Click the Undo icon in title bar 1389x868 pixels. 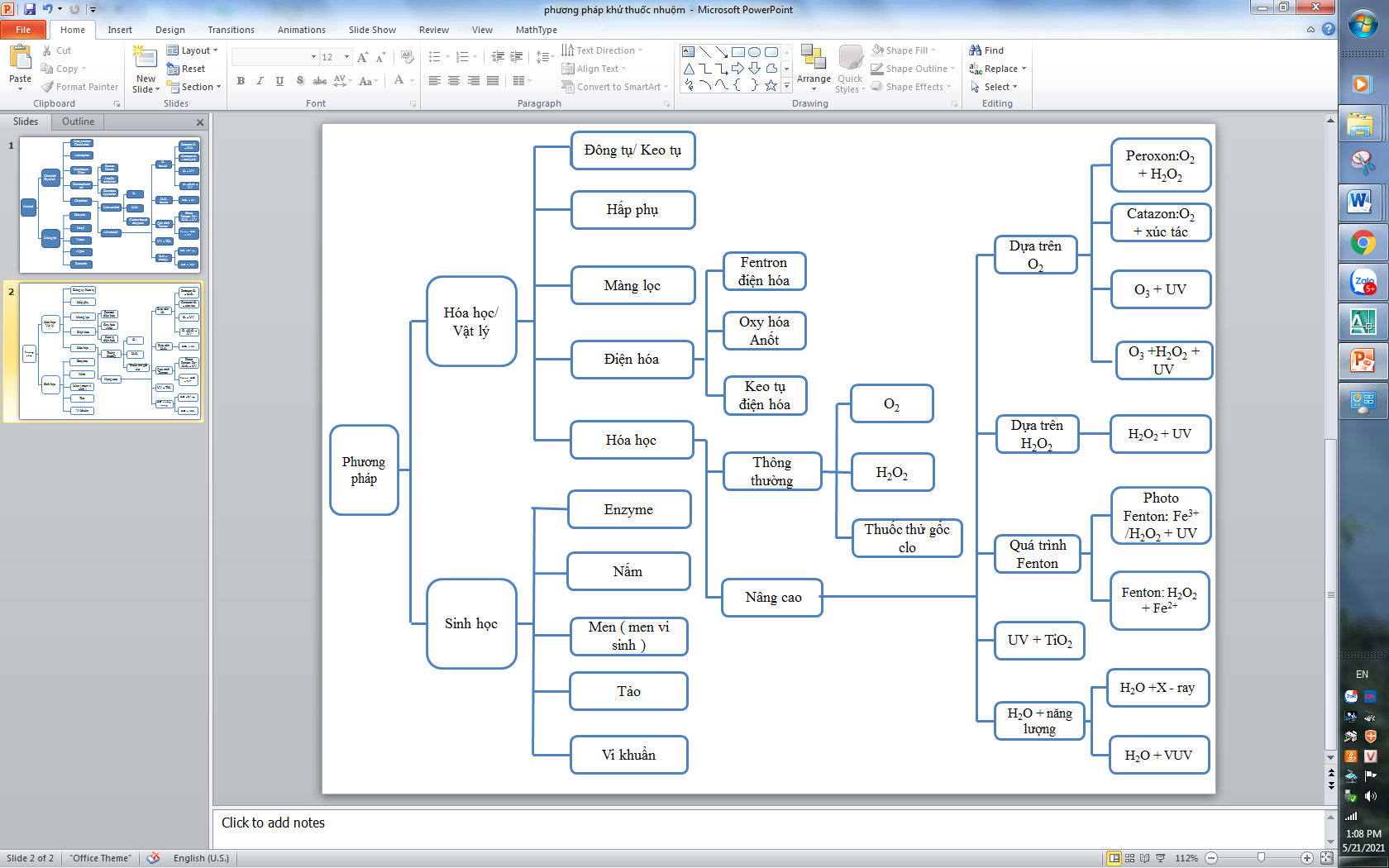48,9
